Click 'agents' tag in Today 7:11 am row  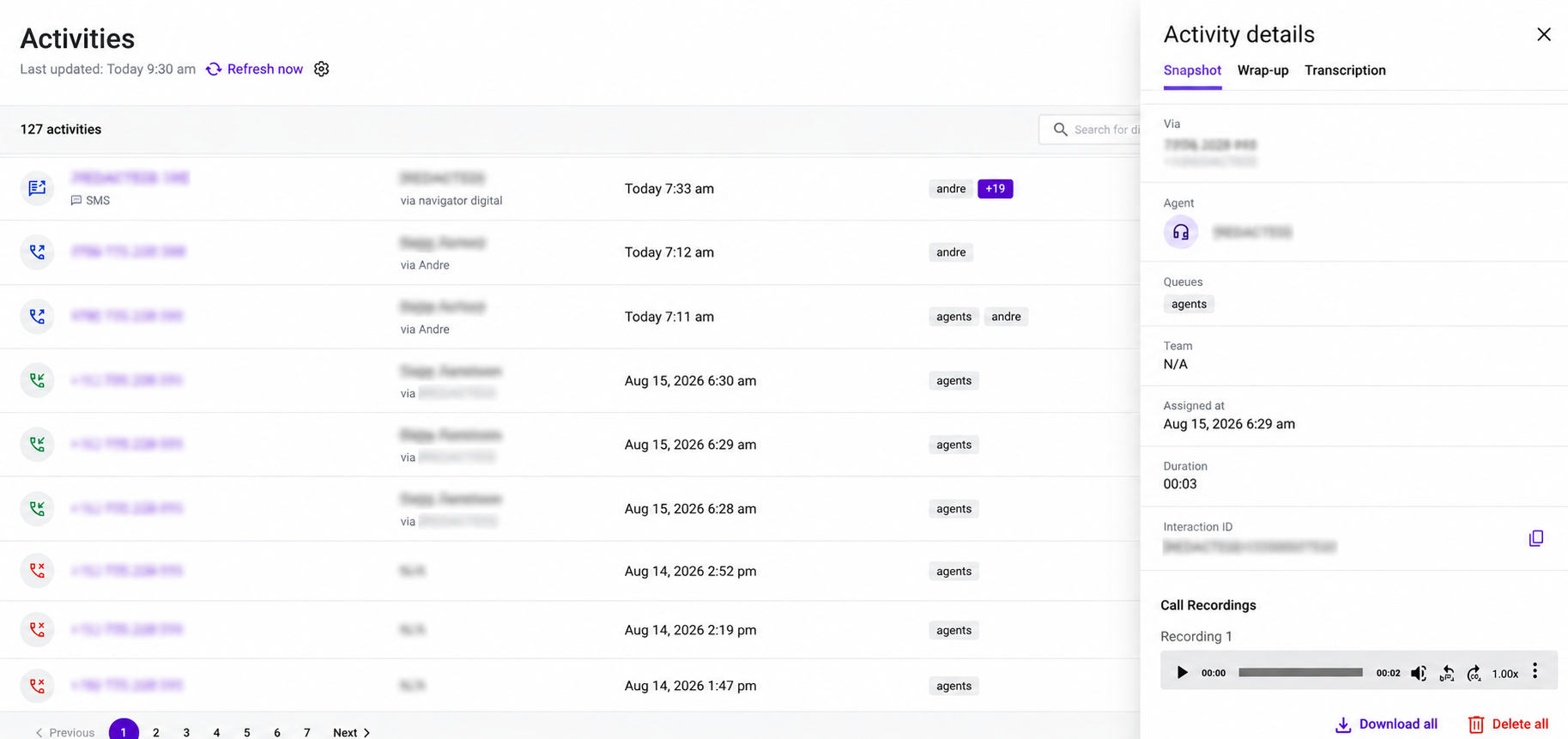[x=954, y=317]
